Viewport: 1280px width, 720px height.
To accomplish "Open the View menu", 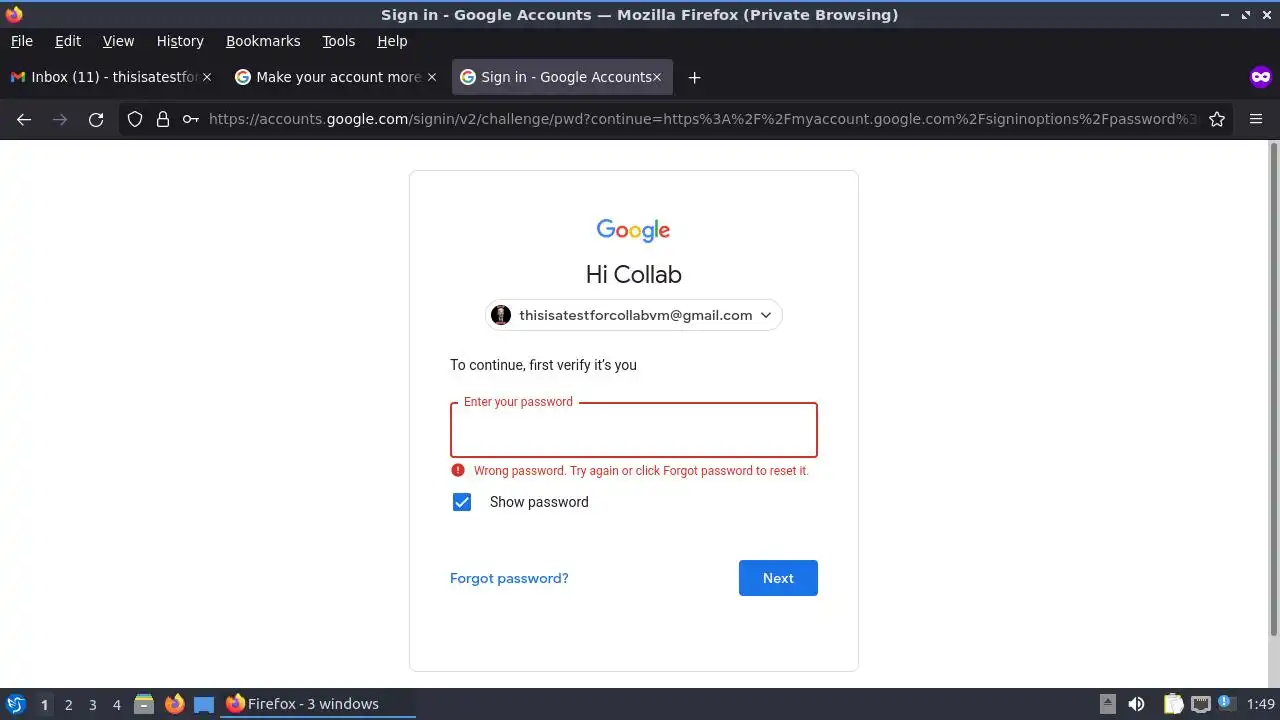I will 118,41.
